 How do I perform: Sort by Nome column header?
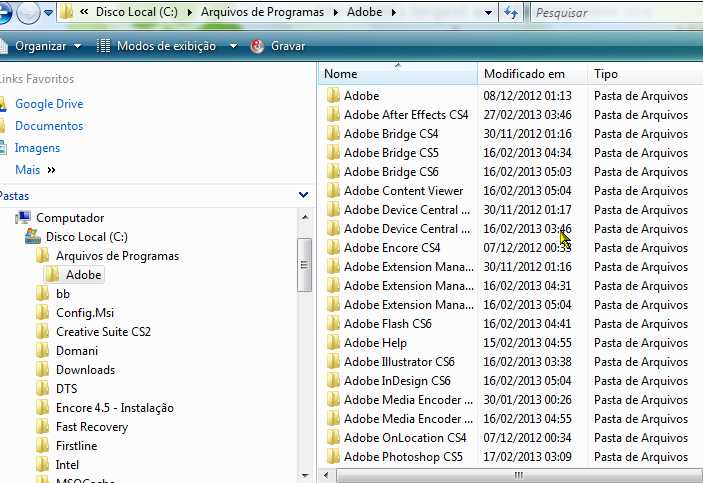pyautogui.click(x=398, y=74)
